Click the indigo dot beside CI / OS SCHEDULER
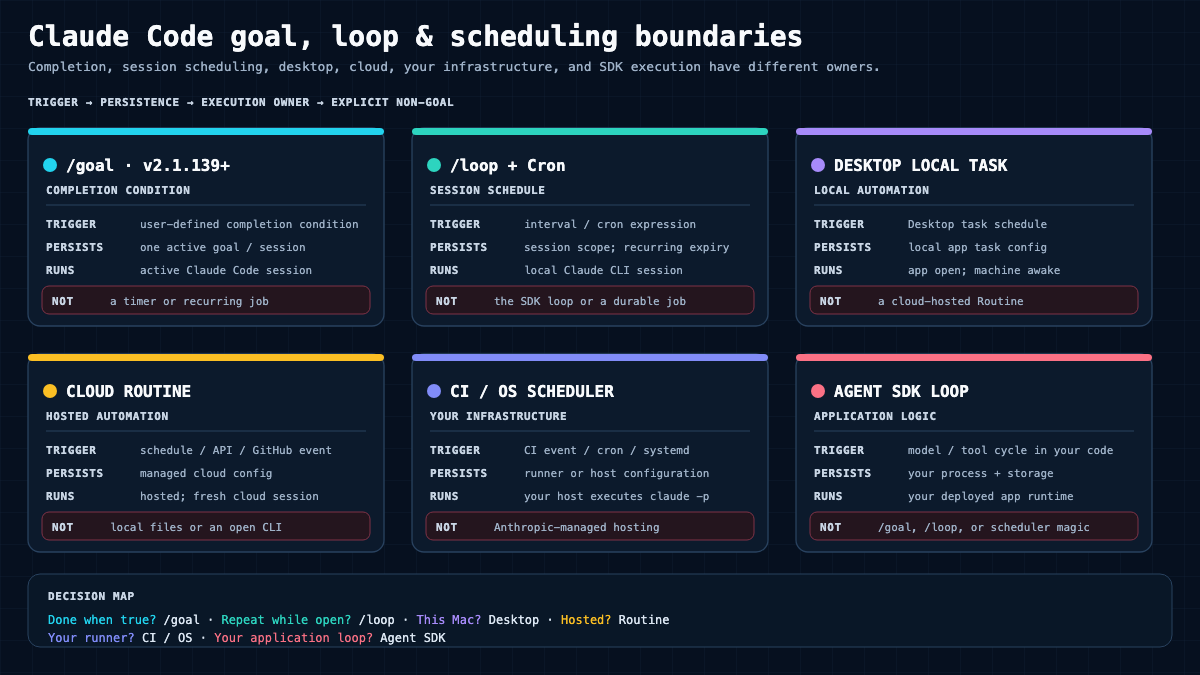 pyautogui.click(x=434, y=391)
